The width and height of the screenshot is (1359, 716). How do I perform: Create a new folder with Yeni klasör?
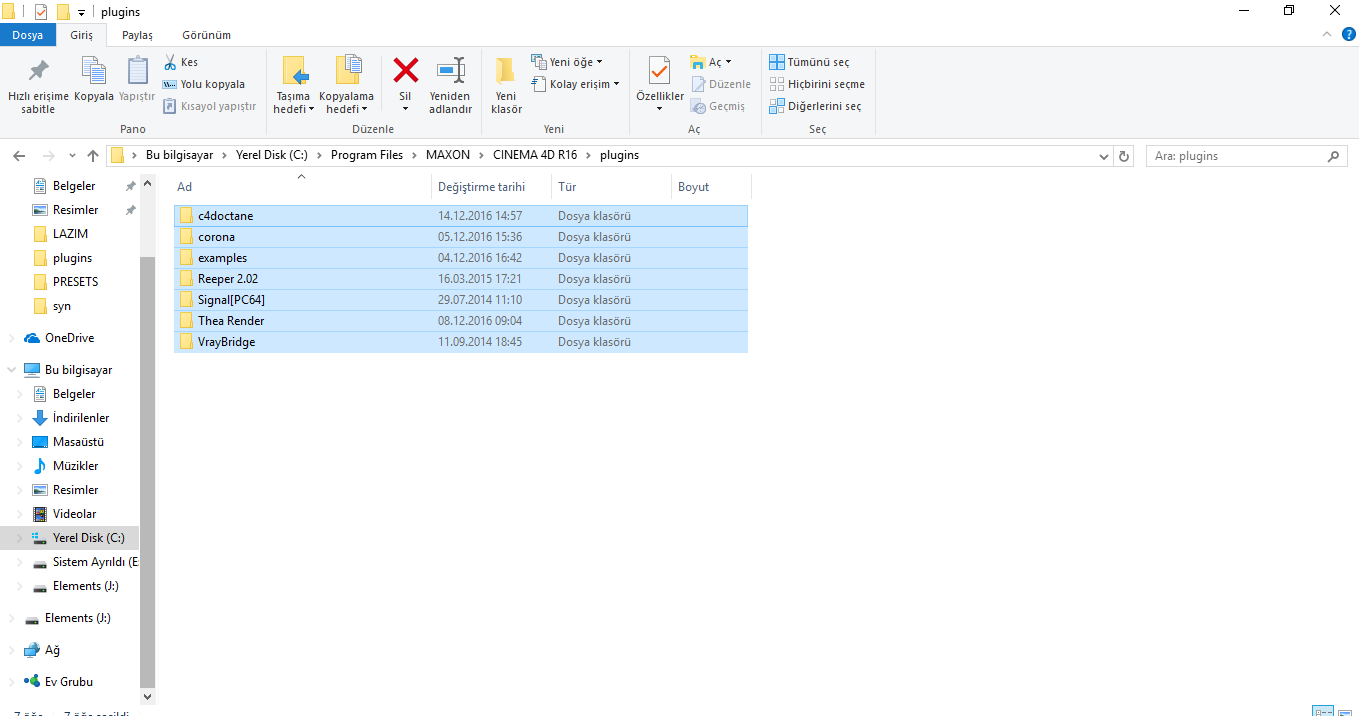coord(506,85)
